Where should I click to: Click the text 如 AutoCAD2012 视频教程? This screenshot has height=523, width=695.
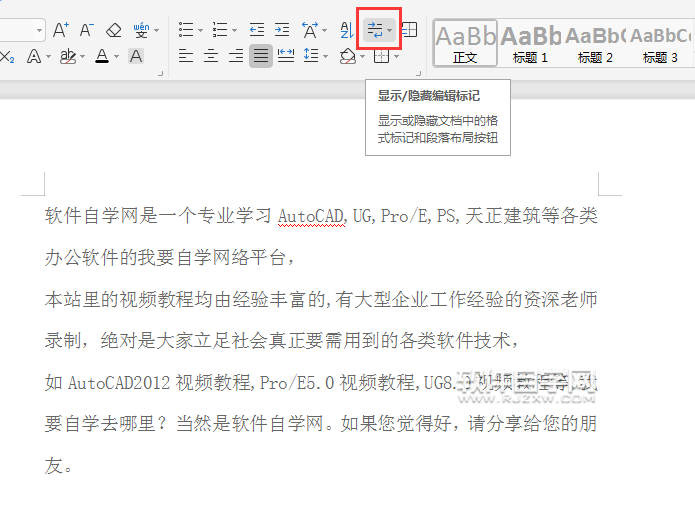(149, 382)
